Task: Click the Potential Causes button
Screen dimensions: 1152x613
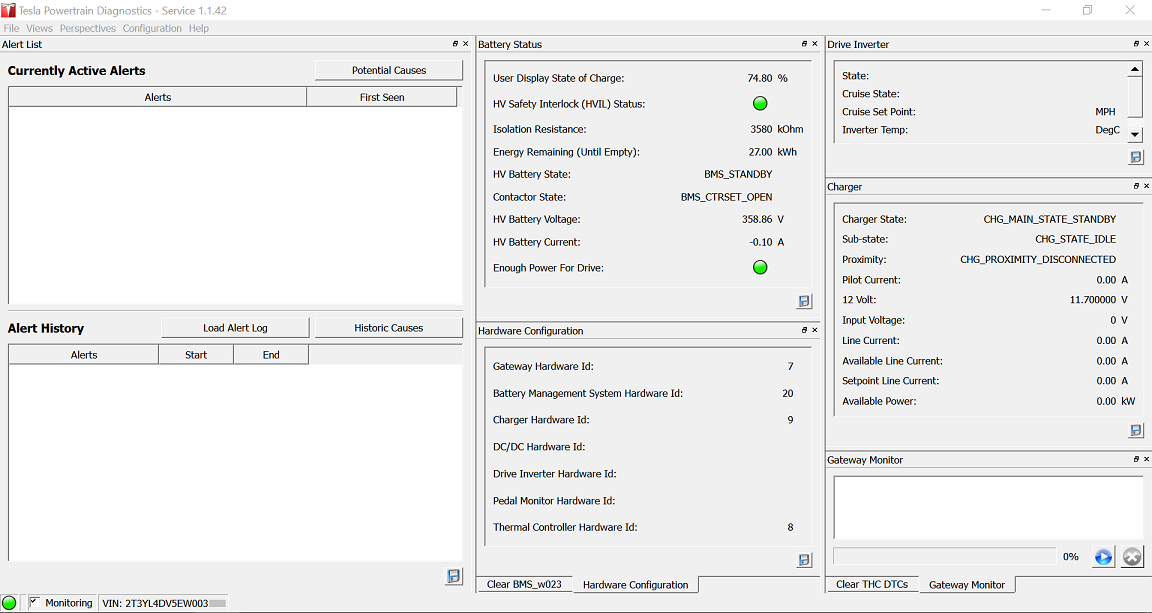Action: (x=388, y=70)
